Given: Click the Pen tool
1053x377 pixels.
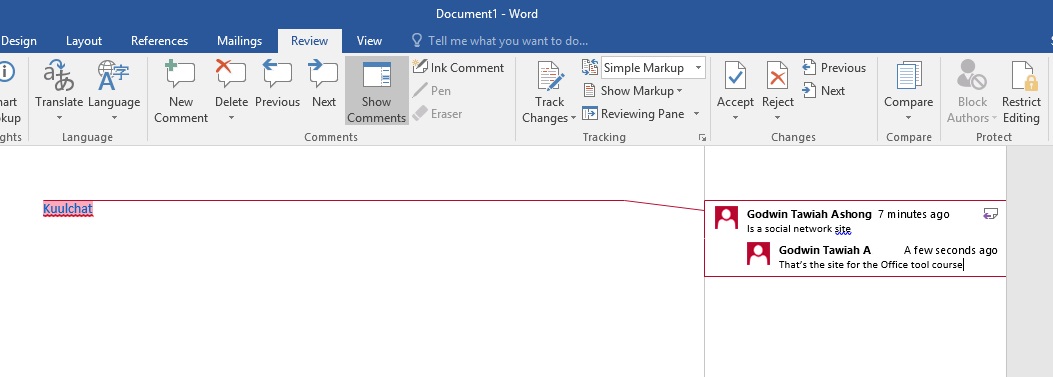Looking at the screenshot, I should tap(431, 91).
